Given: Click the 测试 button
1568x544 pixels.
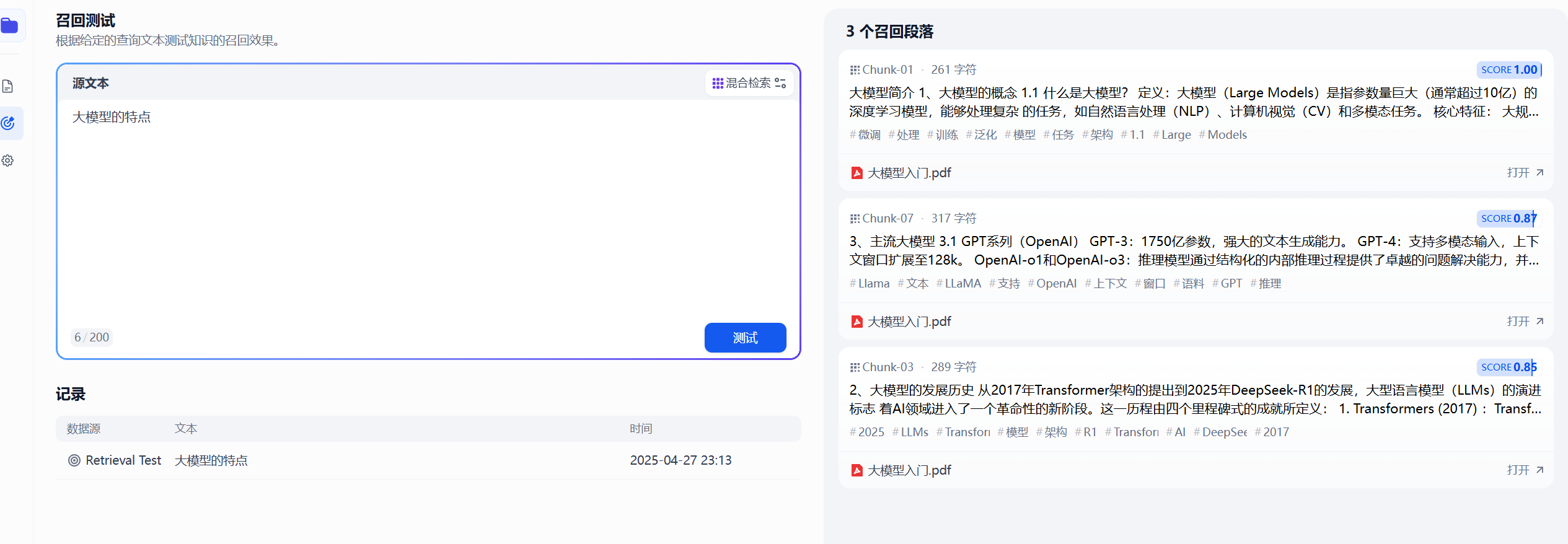Looking at the screenshot, I should coord(745,338).
